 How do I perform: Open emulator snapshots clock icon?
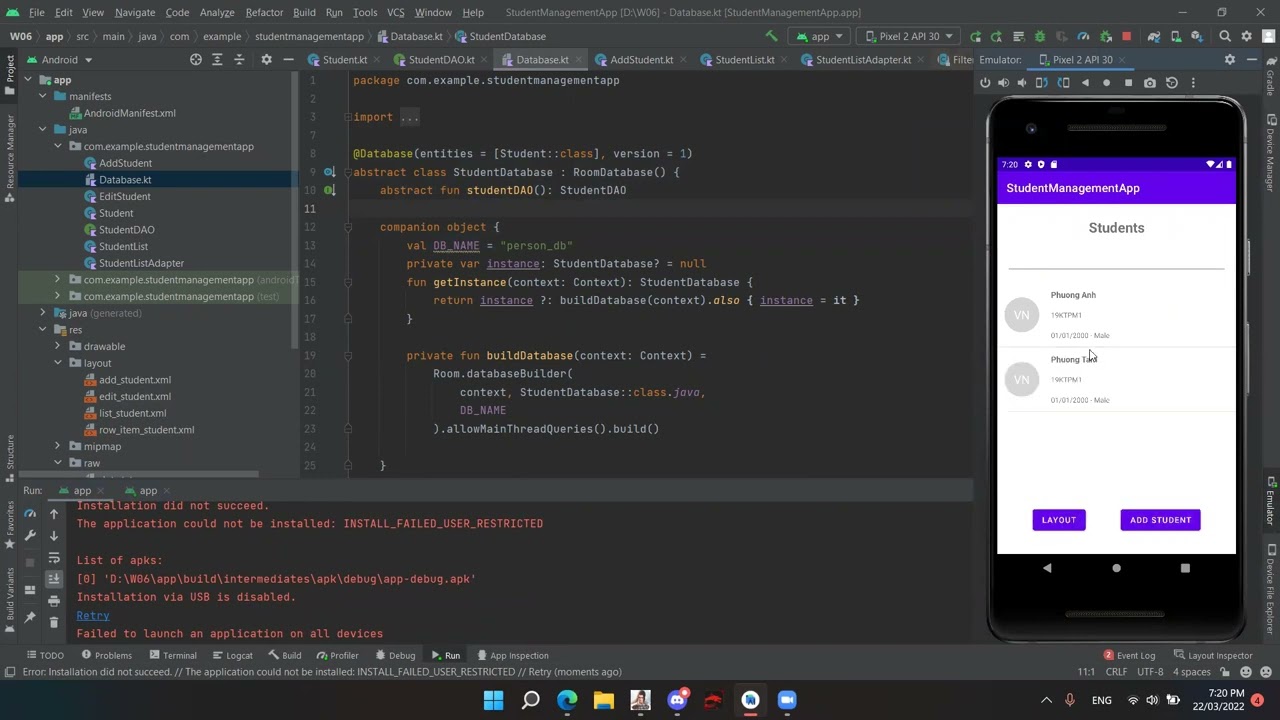1172,83
